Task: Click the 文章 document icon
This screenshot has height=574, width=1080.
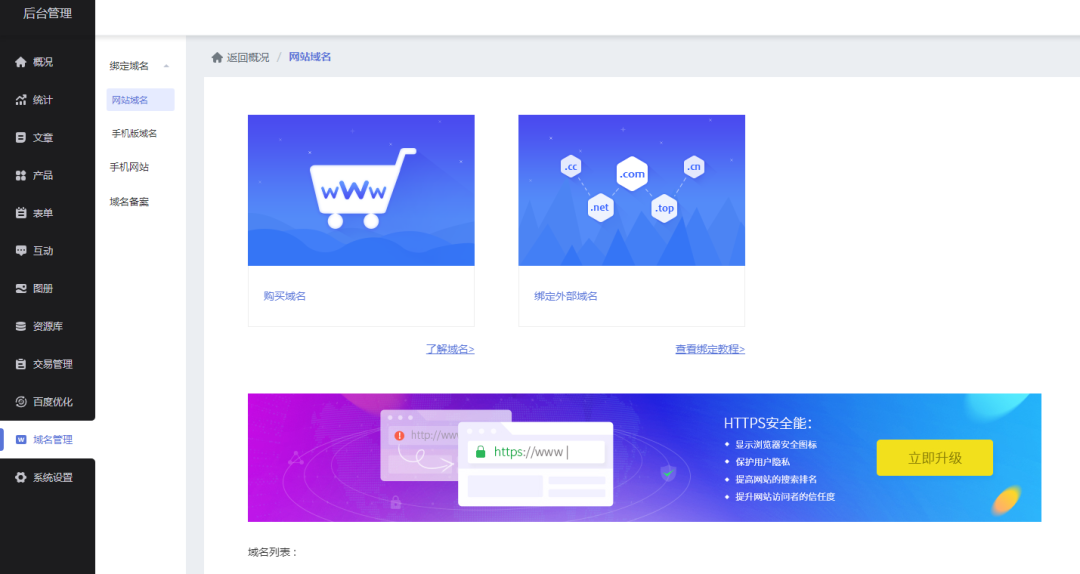Action: coord(21,138)
